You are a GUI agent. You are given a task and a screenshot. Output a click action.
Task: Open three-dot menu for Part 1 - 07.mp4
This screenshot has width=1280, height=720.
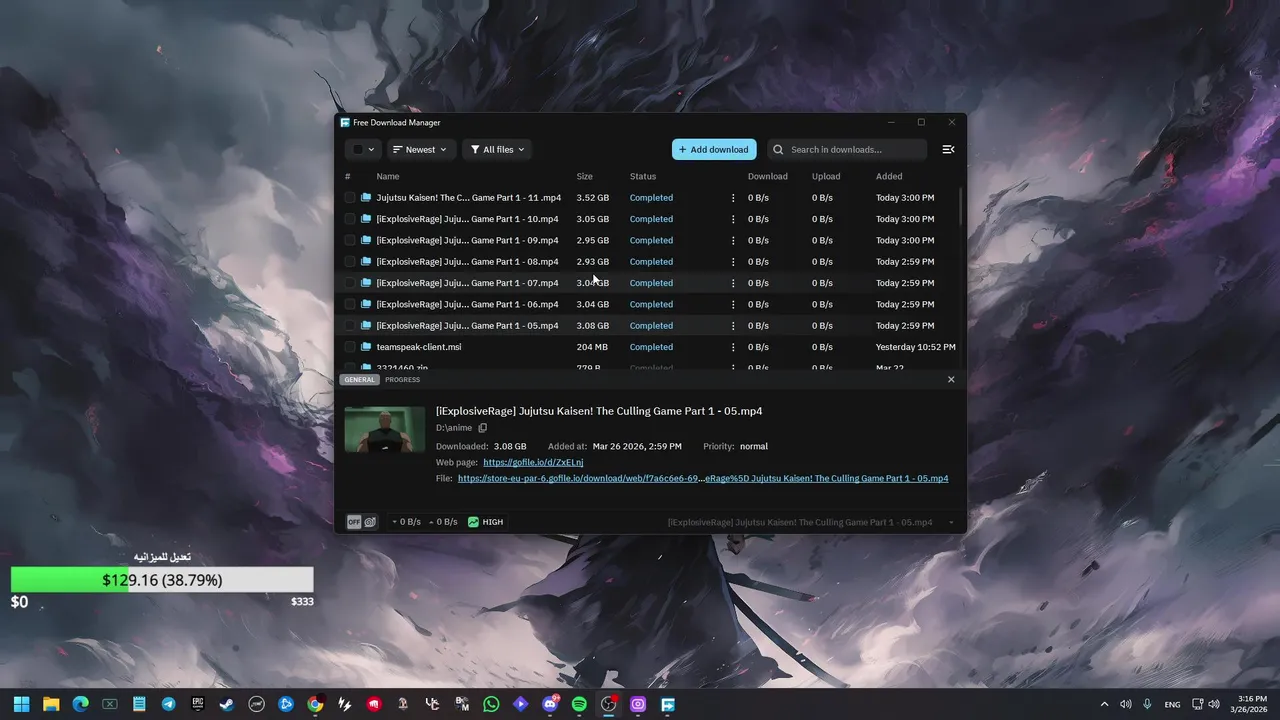click(733, 283)
